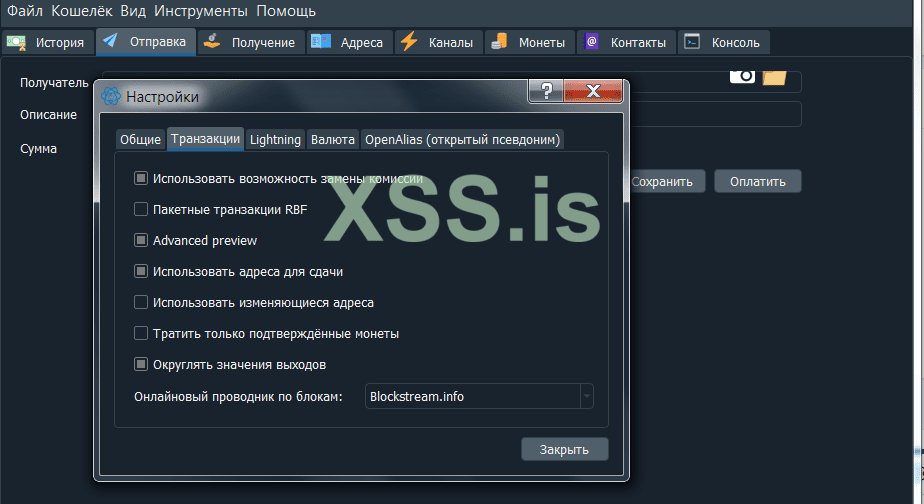Open the block explorer dropdown showing Blockstream.info
This screenshot has width=924, height=504.
click(x=479, y=396)
